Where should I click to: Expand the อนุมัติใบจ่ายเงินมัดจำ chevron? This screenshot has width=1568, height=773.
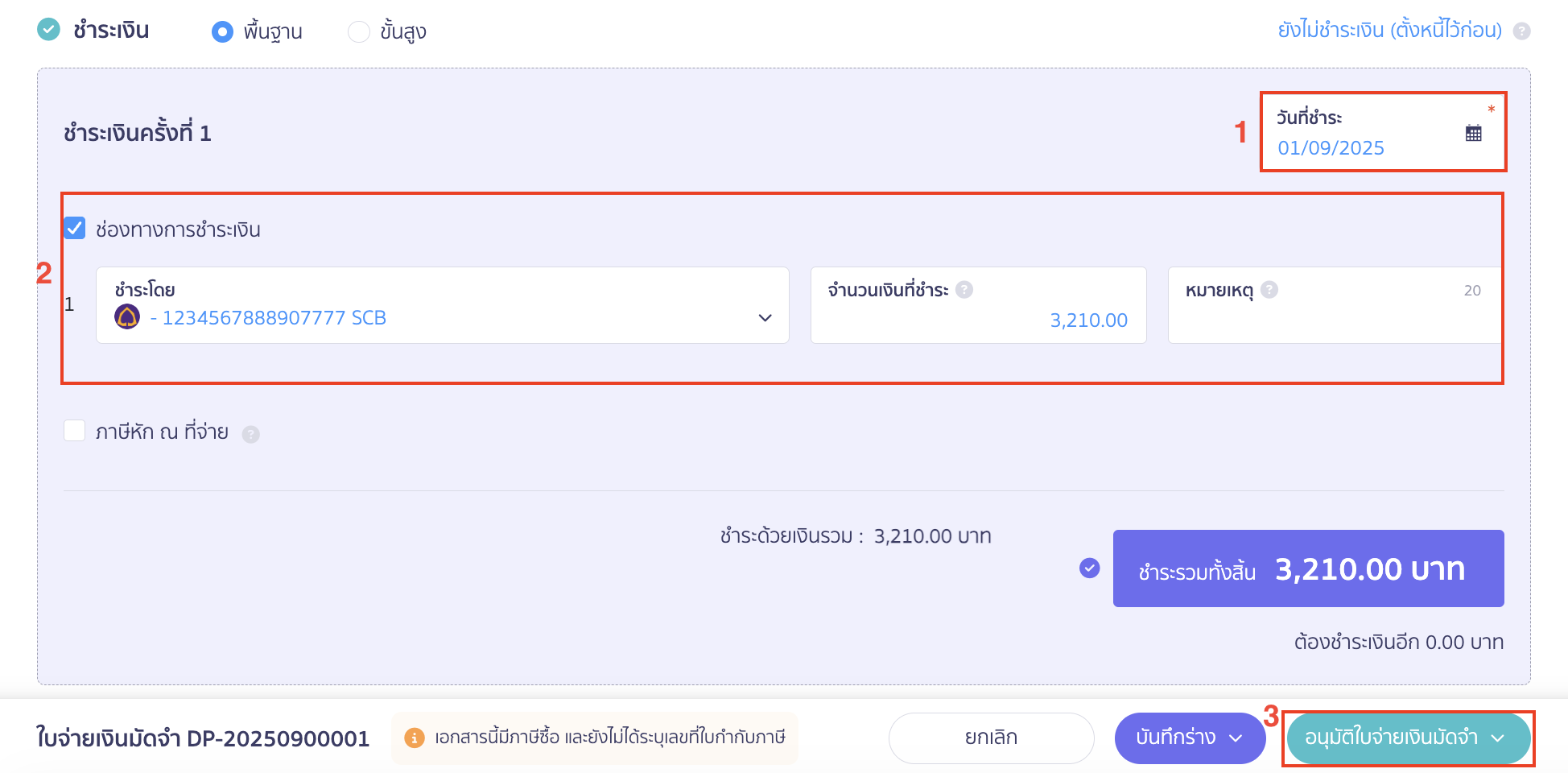click(1499, 738)
